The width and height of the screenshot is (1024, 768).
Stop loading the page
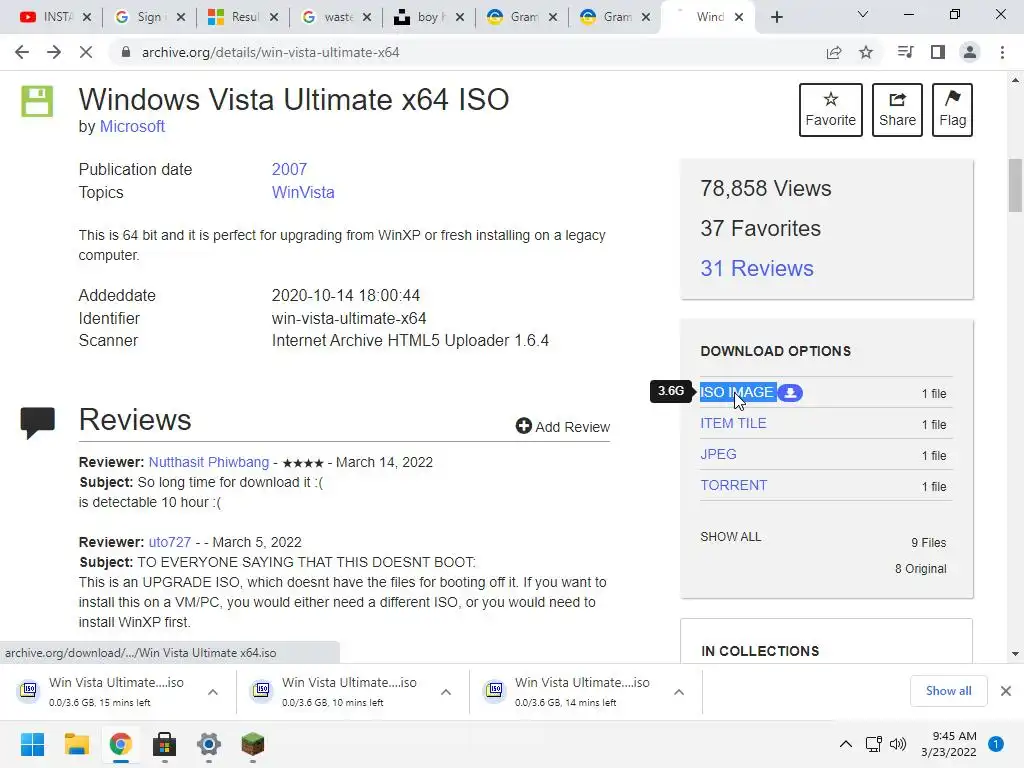coord(86,52)
